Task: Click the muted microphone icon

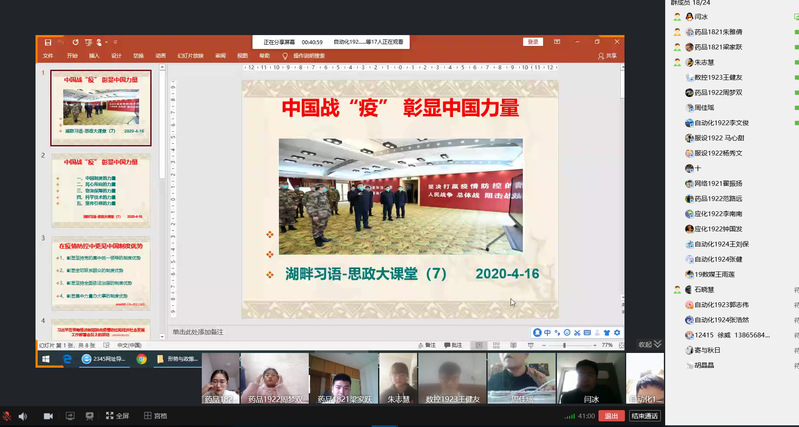Action: [x=7, y=416]
